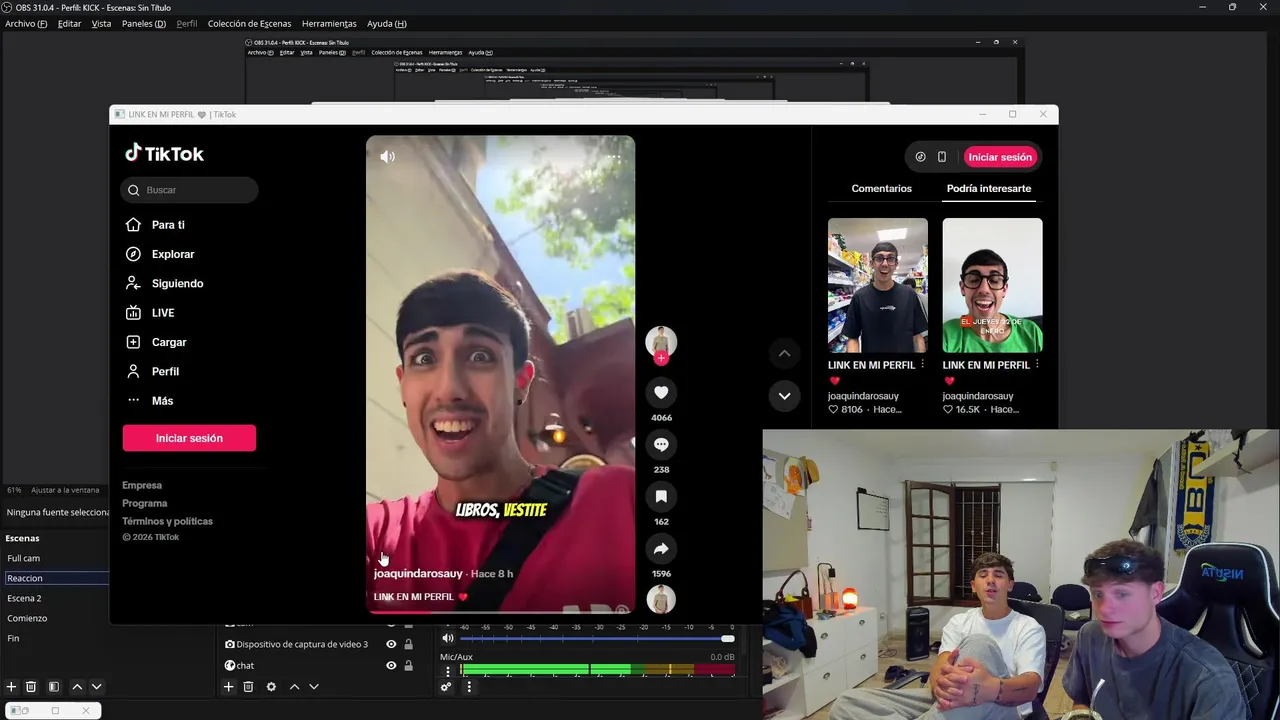Click Iniciar sesión in TikTok sidebar
Image resolution: width=1280 pixels, height=720 pixels.
tap(189, 438)
